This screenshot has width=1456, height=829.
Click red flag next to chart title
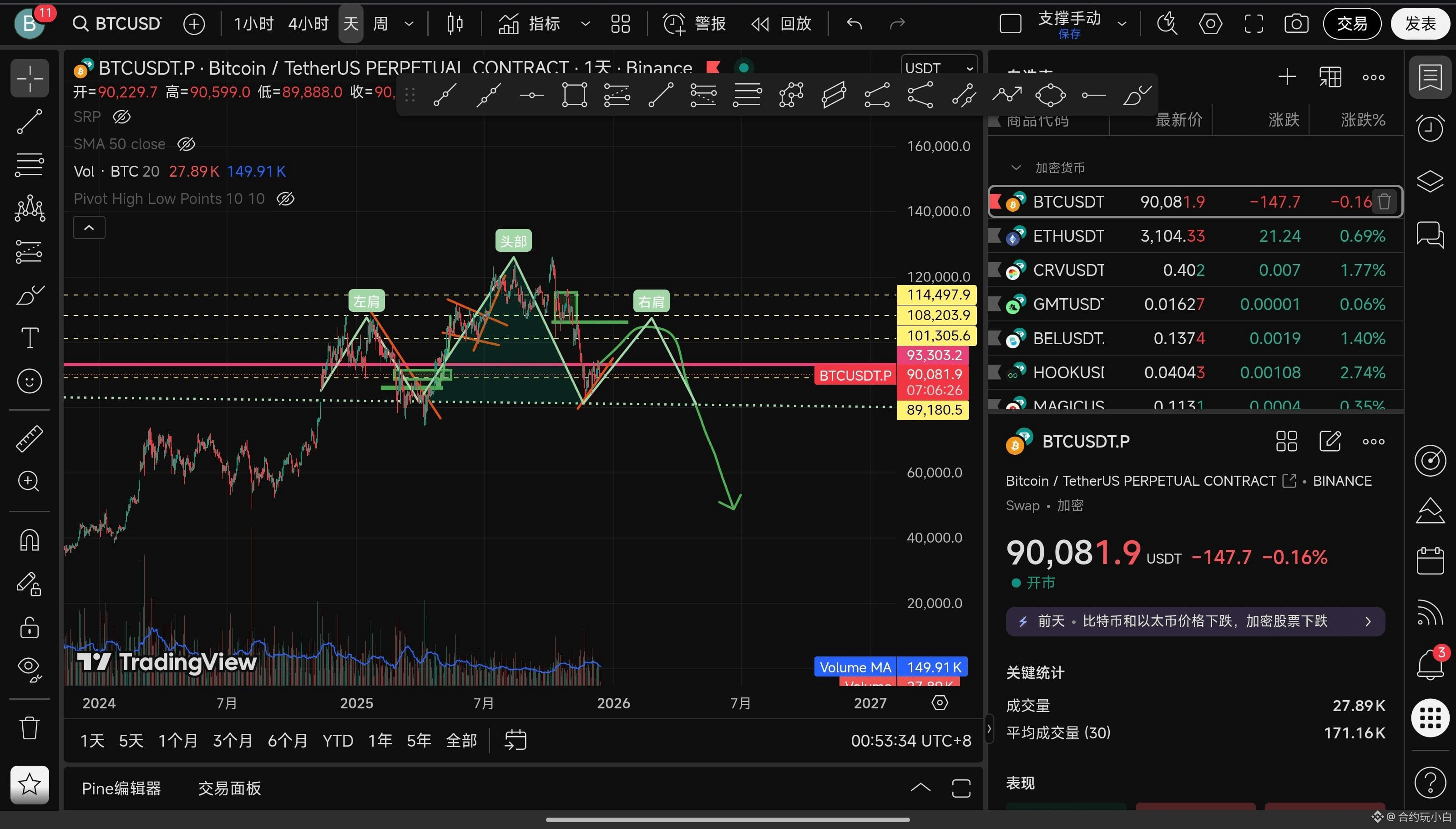tap(713, 68)
